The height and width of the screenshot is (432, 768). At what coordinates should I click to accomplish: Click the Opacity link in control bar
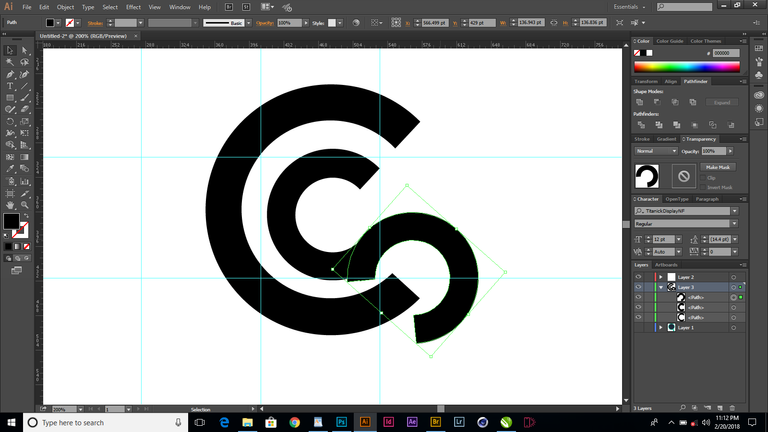(265, 23)
